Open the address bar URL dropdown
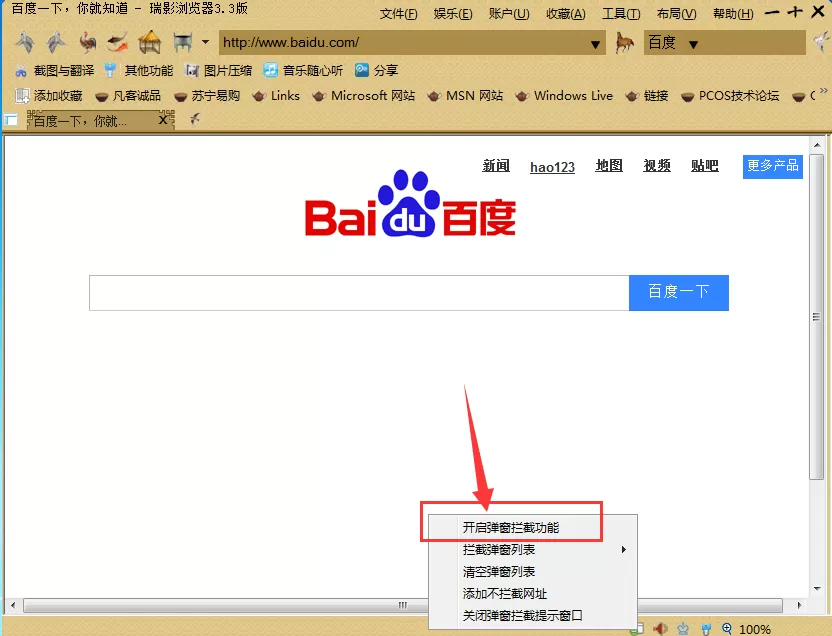Screen dimensions: 832x636 [x=595, y=45]
